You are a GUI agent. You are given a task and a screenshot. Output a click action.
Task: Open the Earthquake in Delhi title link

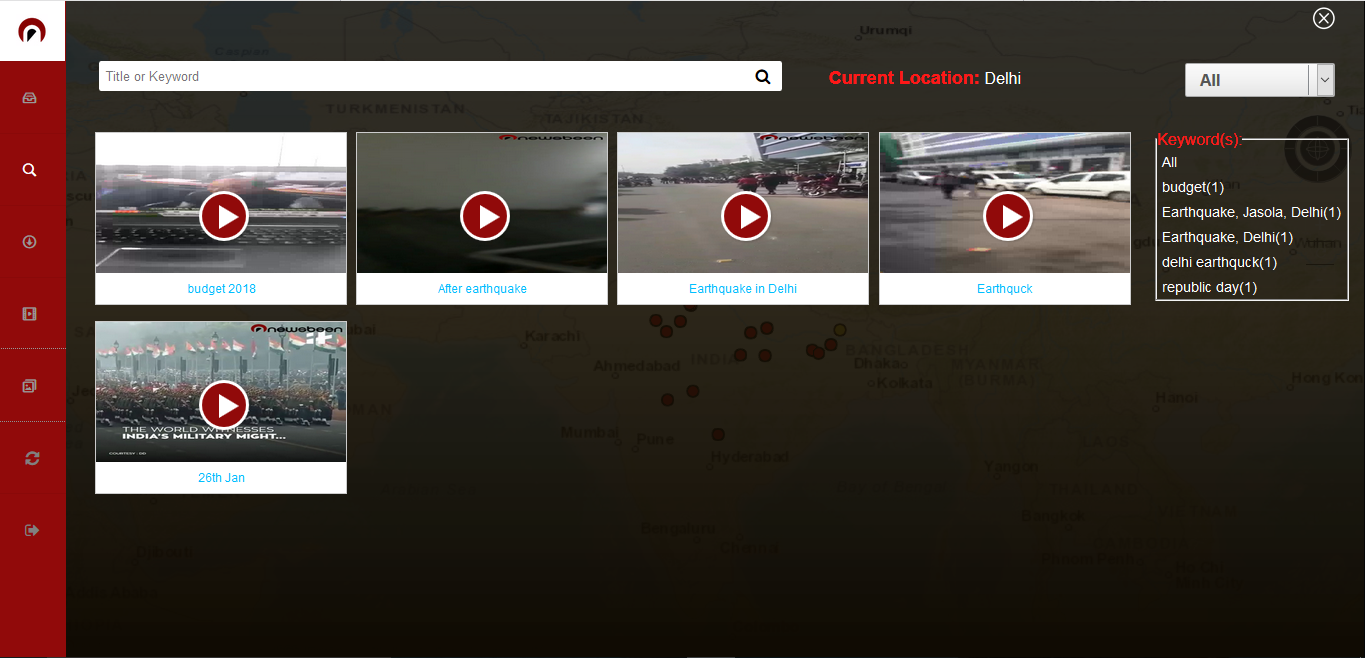[743, 289]
